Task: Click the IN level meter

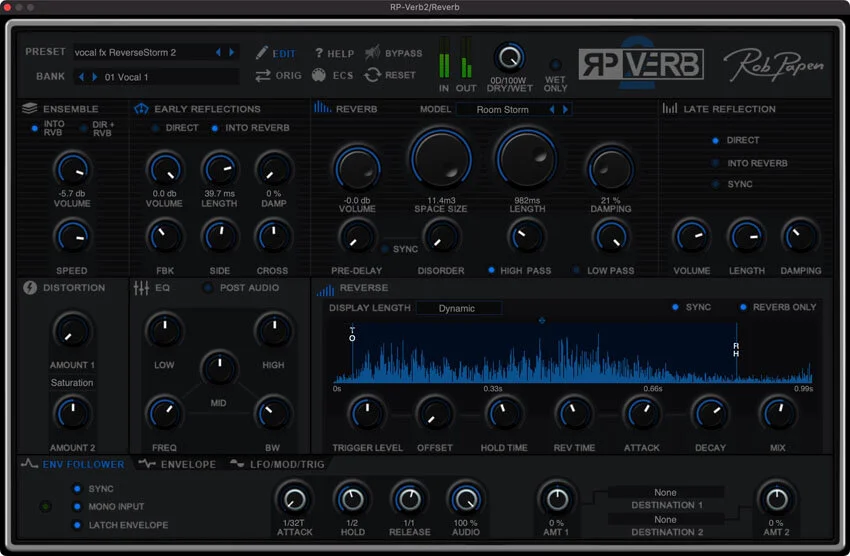Action: click(444, 59)
